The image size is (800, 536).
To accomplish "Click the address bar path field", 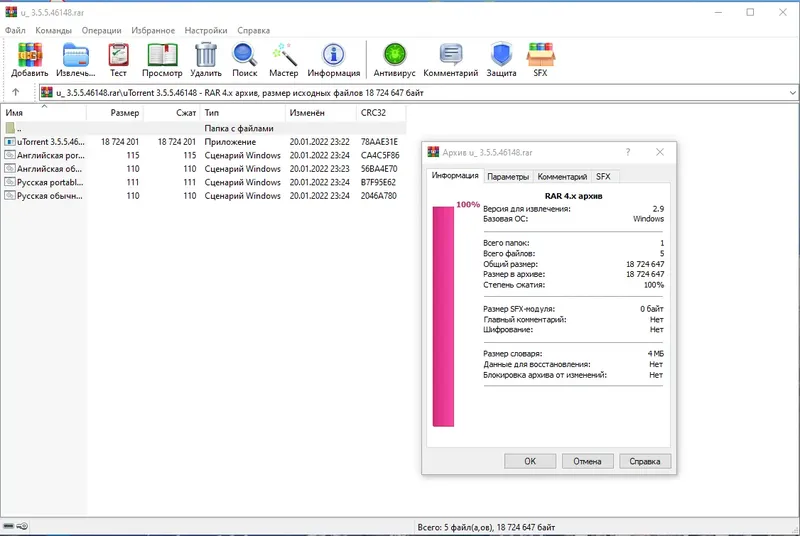I will tap(418, 93).
